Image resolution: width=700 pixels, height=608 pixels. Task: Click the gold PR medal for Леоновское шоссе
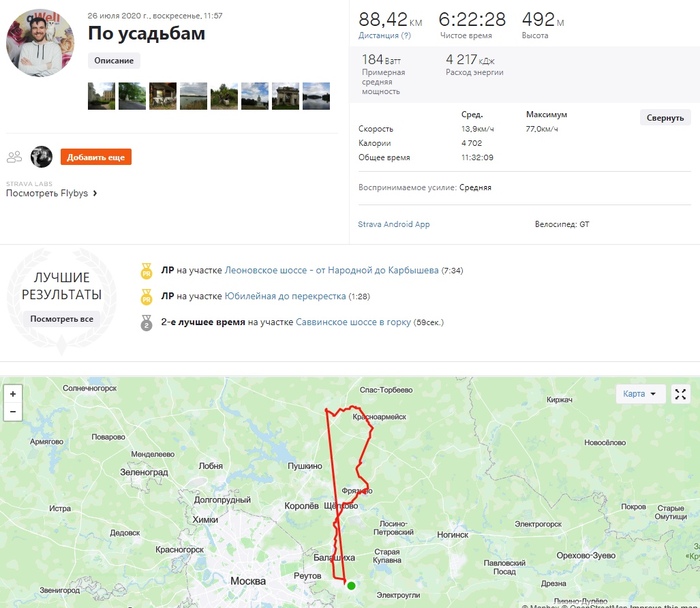point(146,271)
